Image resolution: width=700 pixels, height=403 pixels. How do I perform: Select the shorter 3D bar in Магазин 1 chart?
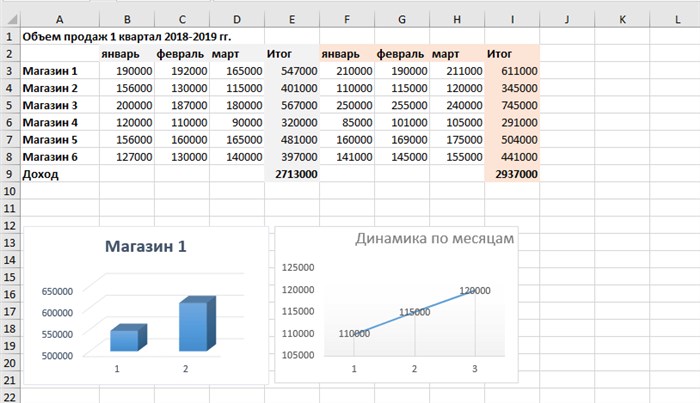tap(128, 338)
